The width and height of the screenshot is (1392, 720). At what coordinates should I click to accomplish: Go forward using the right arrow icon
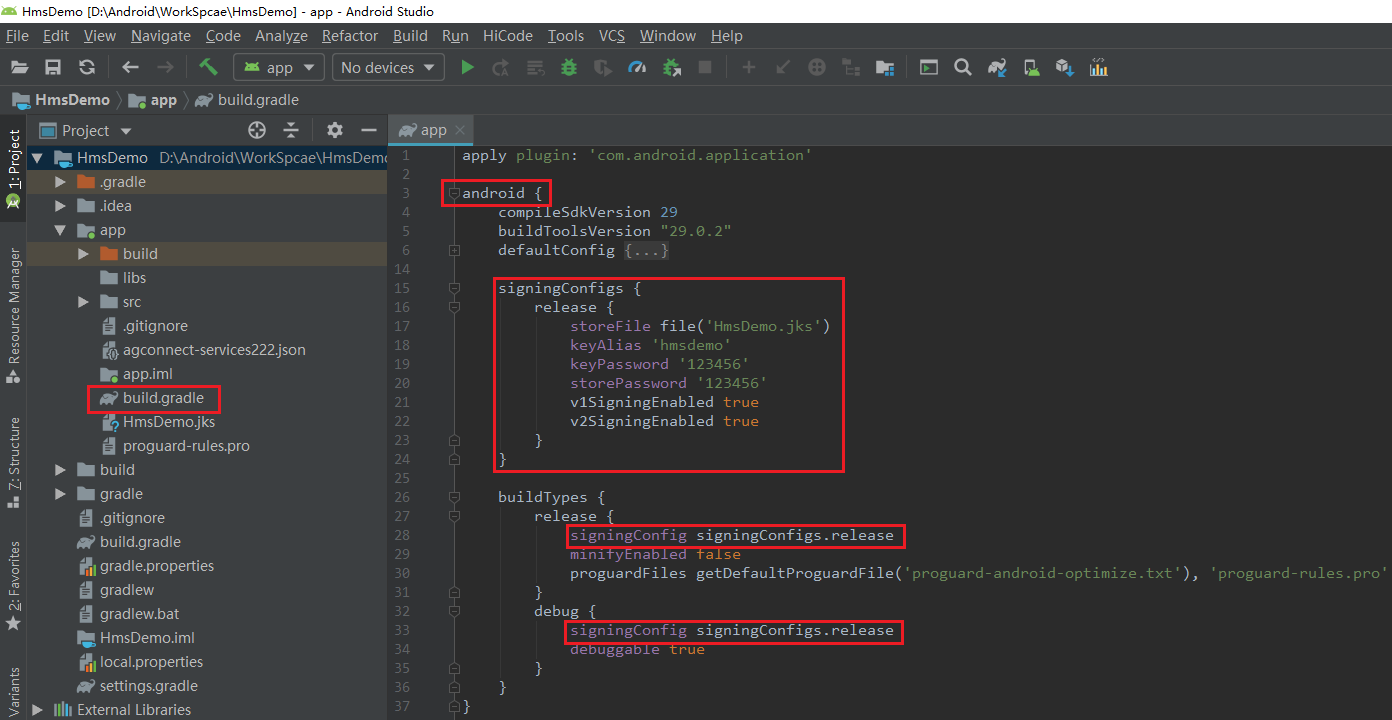coord(165,67)
